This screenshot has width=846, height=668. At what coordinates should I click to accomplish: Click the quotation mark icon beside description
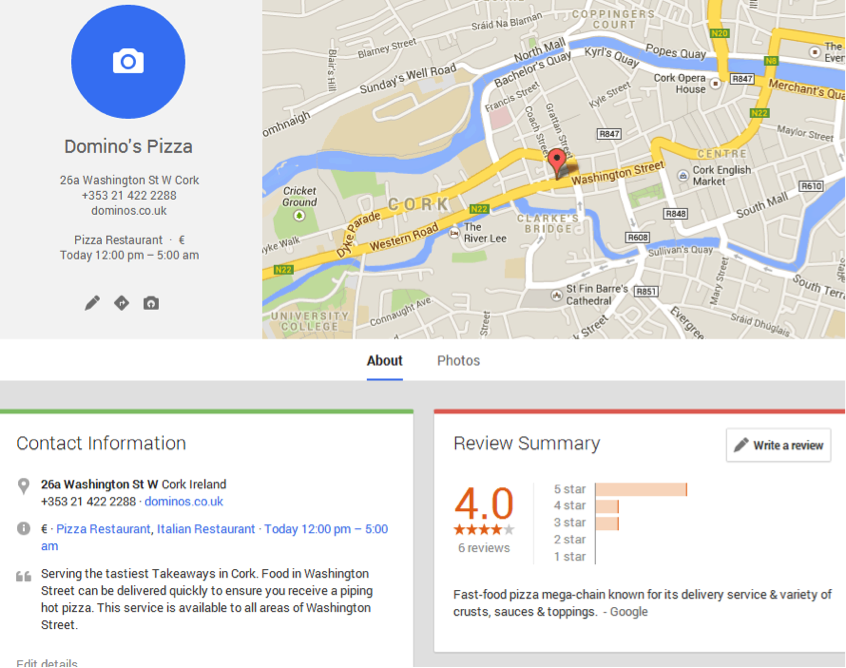click(x=24, y=576)
